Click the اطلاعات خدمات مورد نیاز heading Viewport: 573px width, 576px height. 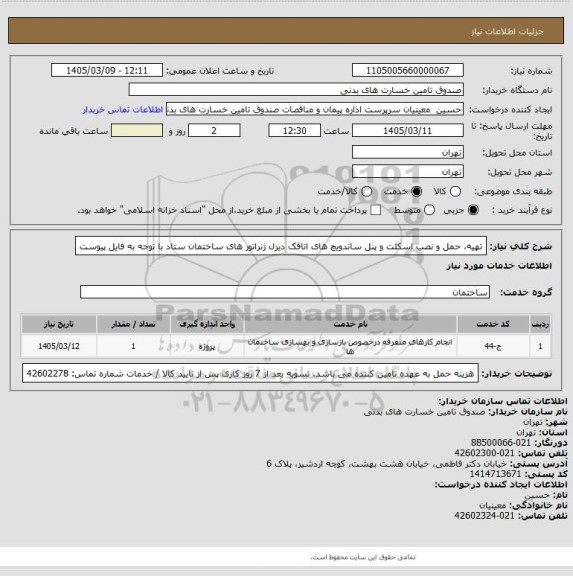(499, 266)
